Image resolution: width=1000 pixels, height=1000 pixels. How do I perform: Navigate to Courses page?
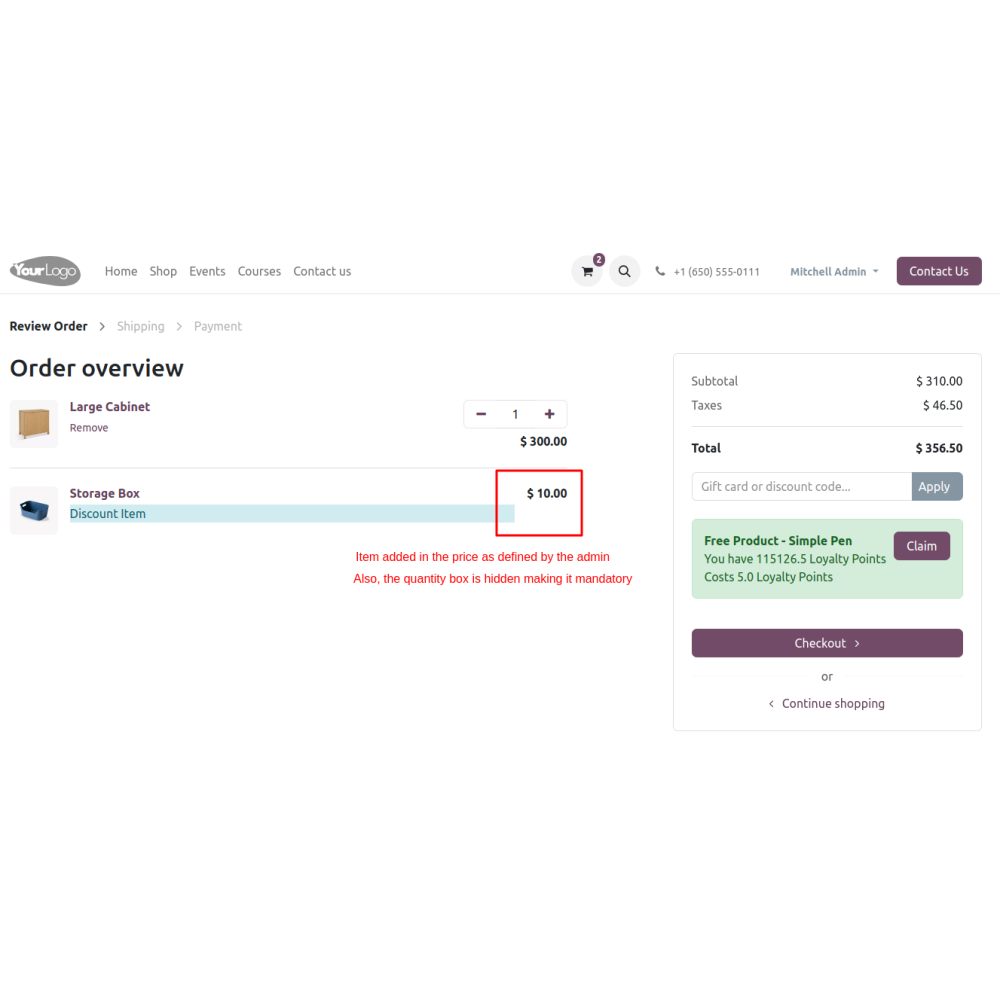tap(259, 272)
